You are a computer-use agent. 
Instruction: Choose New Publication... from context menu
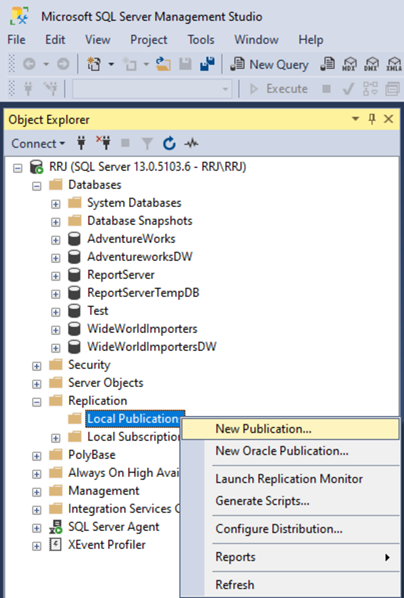pyautogui.click(x=290, y=429)
